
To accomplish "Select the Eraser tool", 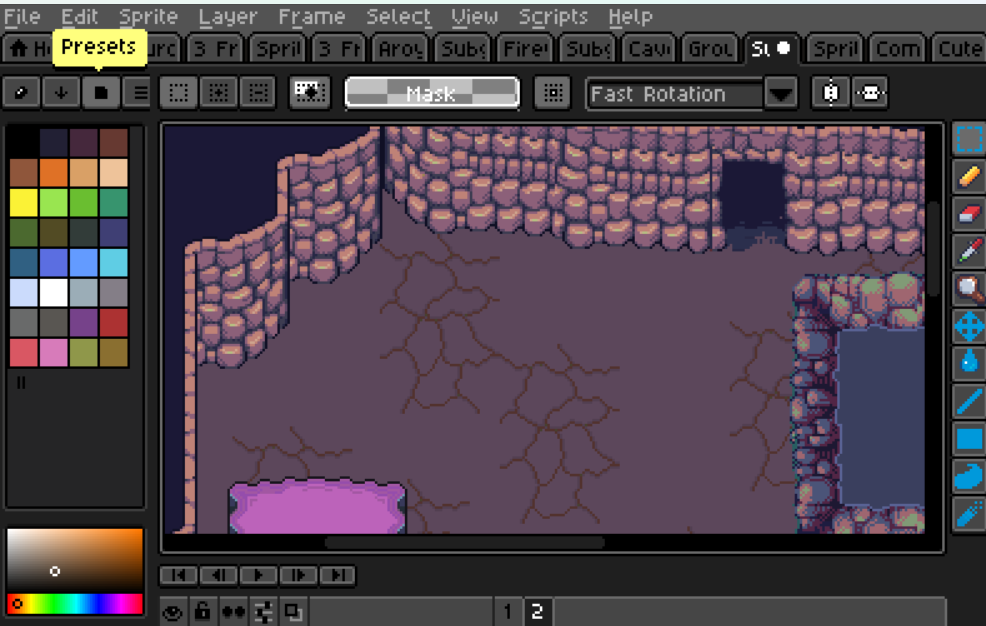I will 969,214.
